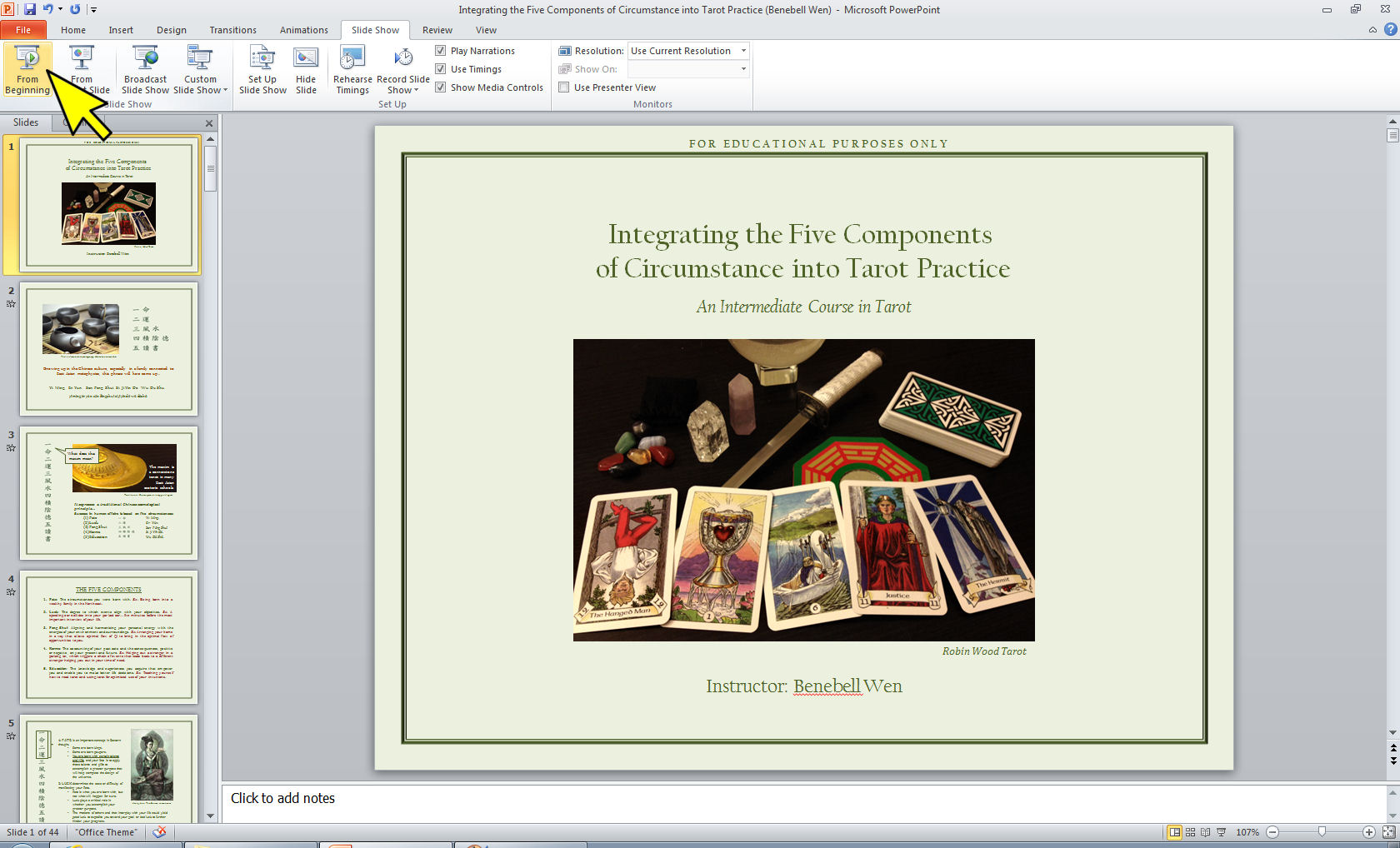
Task: Enable Use Presenter View
Action: click(564, 87)
